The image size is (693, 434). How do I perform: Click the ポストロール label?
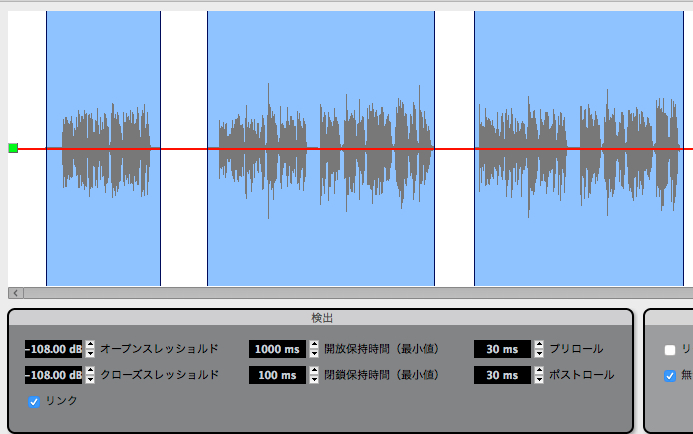pyautogui.click(x=582, y=375)
